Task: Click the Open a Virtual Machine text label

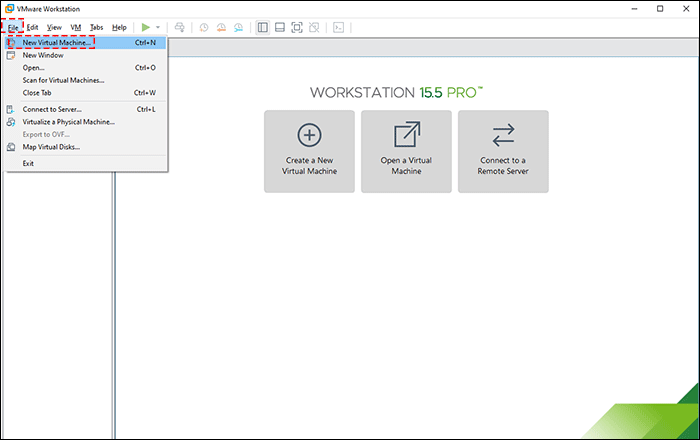Action: (x=406, y=166)
